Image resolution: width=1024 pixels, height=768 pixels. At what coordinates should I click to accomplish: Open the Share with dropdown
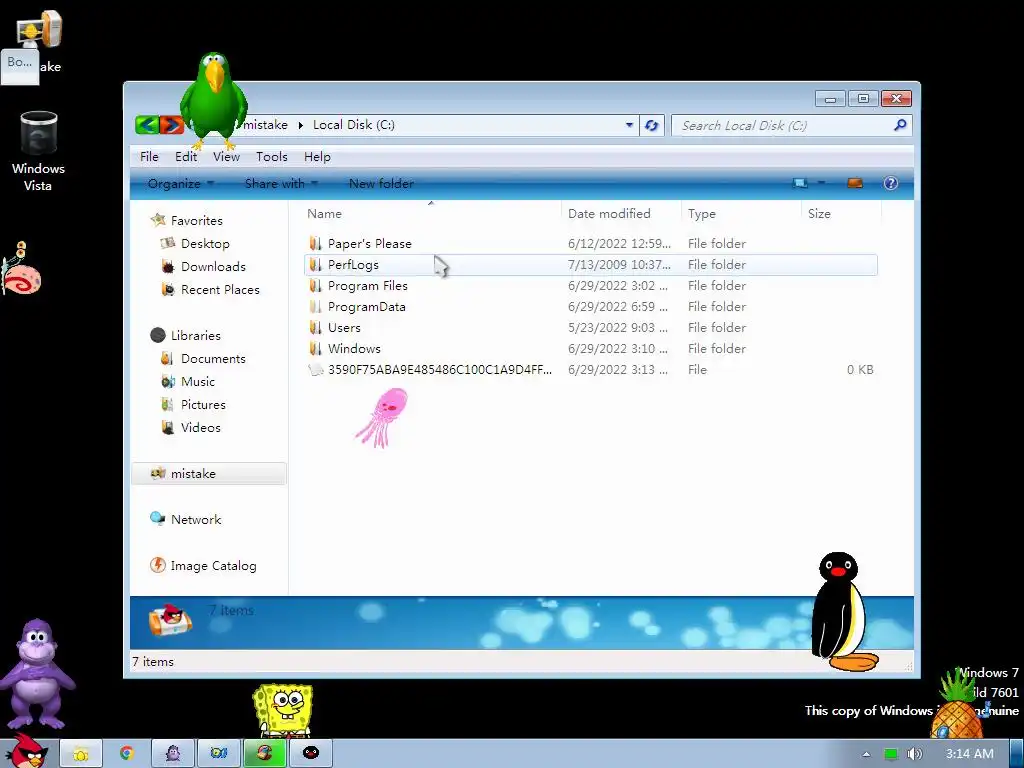(x=281, y=184)
